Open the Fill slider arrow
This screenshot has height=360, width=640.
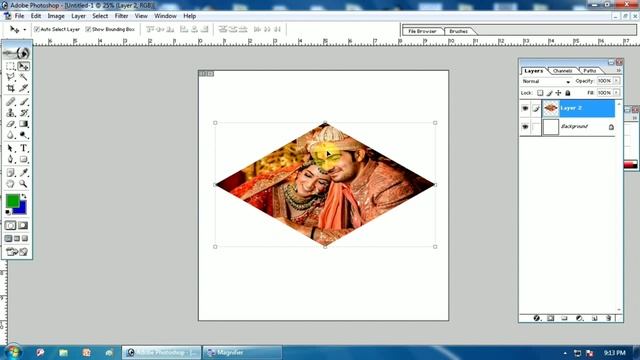[x=616, y=93]
